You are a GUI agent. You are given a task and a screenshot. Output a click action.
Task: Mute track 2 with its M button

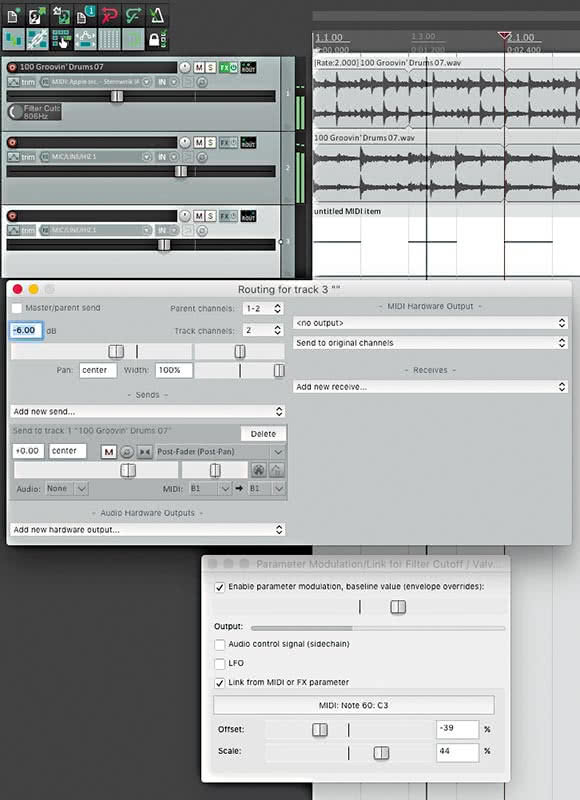199,142
